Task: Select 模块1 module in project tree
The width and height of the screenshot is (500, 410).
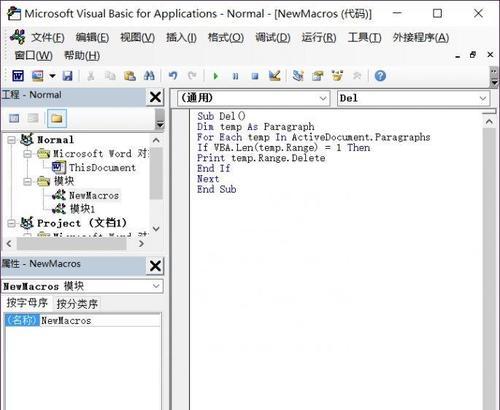Action: pos(82,209)
